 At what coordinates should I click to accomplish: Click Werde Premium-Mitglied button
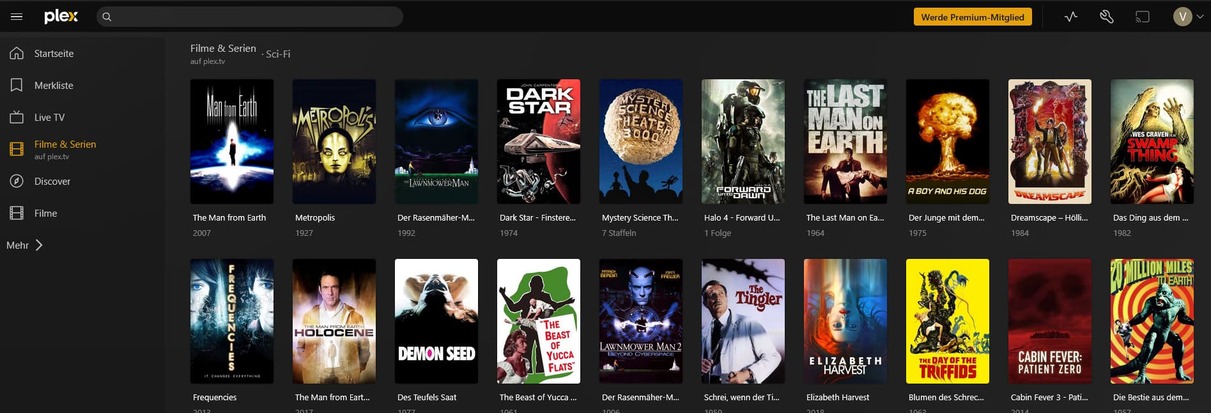[x=972, y=17]
